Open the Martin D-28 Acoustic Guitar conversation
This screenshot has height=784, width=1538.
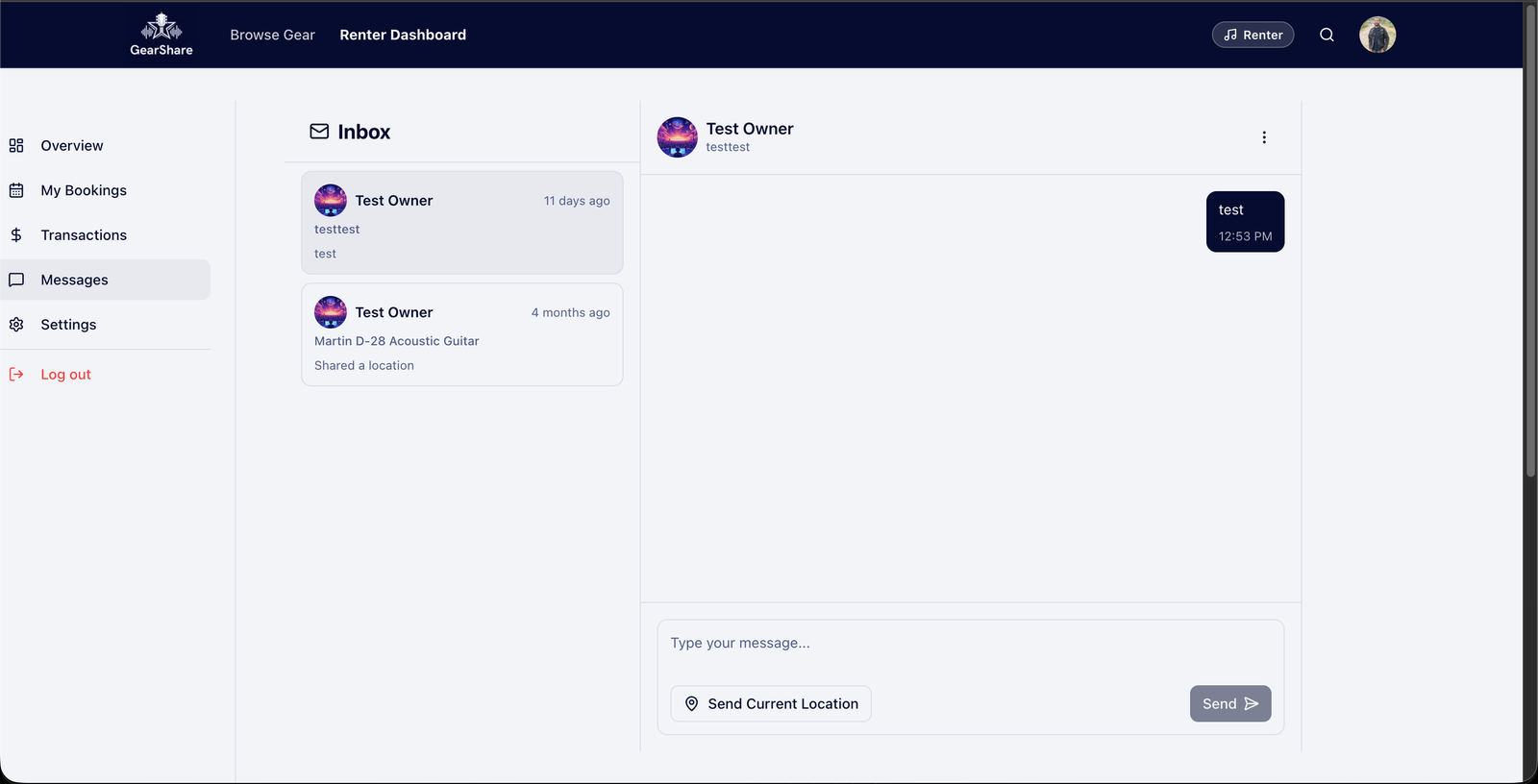coord(462,334)
